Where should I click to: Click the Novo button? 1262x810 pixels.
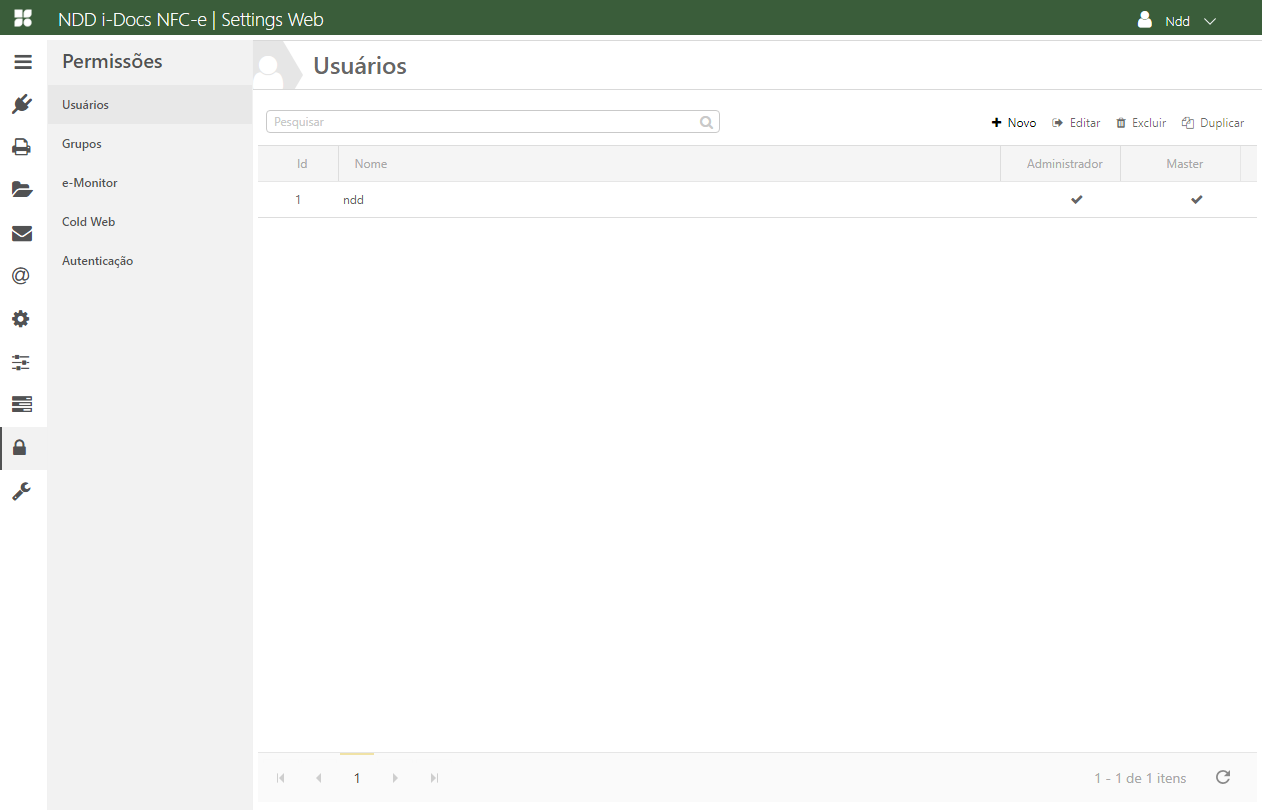coord(1014,123)
